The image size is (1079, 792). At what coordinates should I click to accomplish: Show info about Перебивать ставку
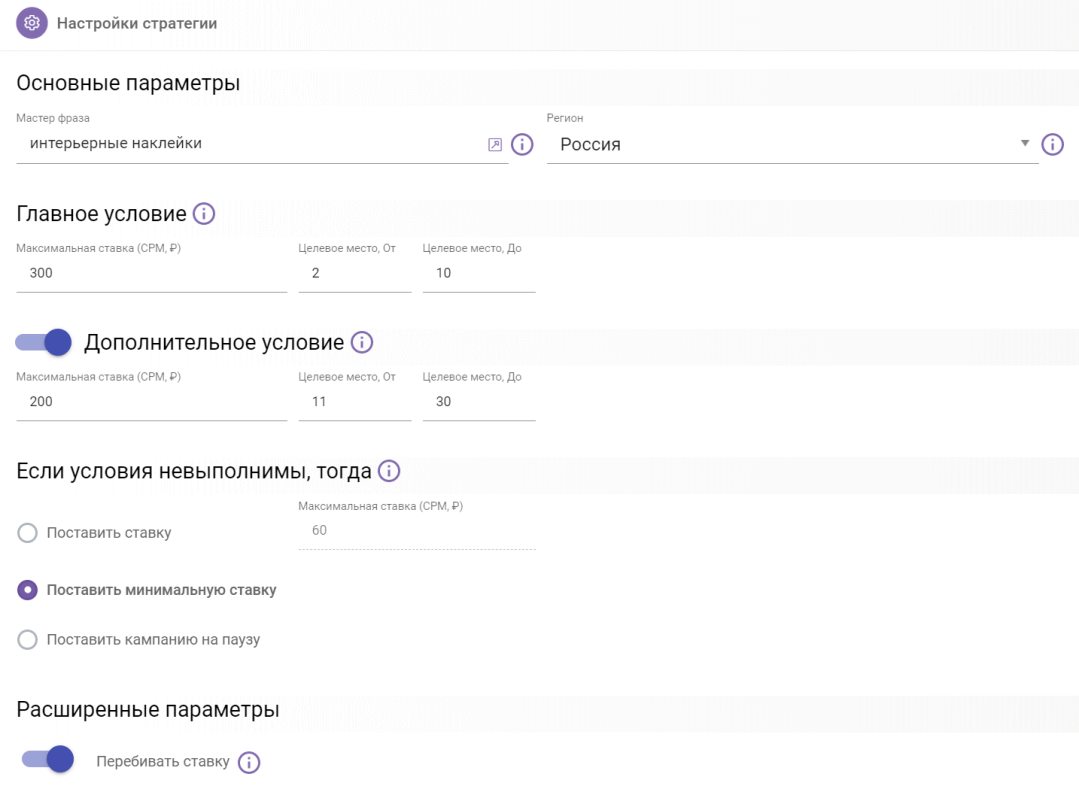[x=248, y=762]
